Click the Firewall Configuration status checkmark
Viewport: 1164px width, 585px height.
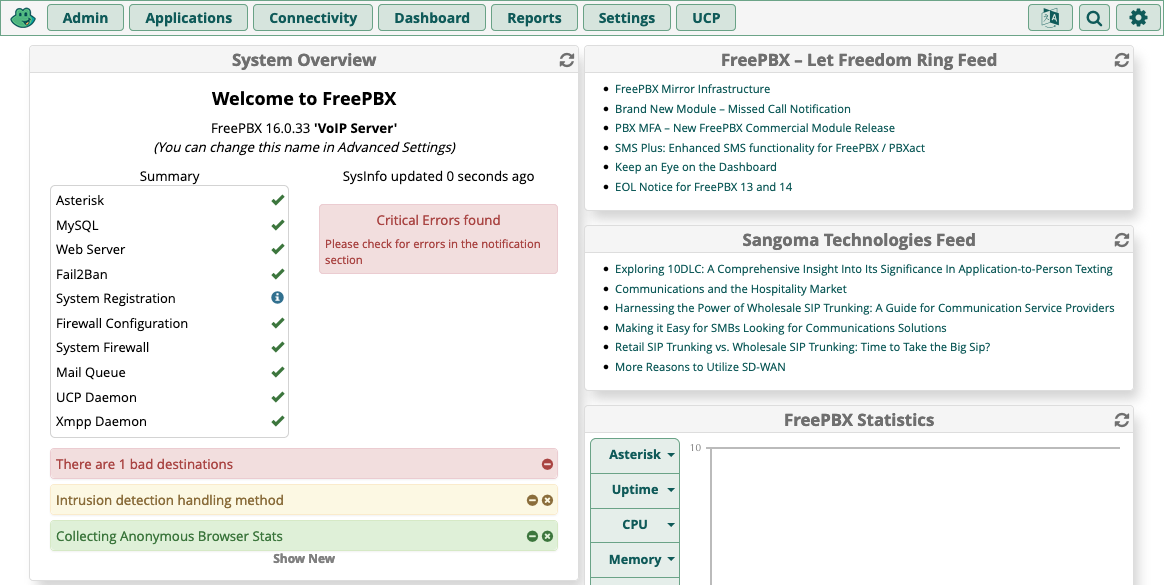(x=278, y=322)
